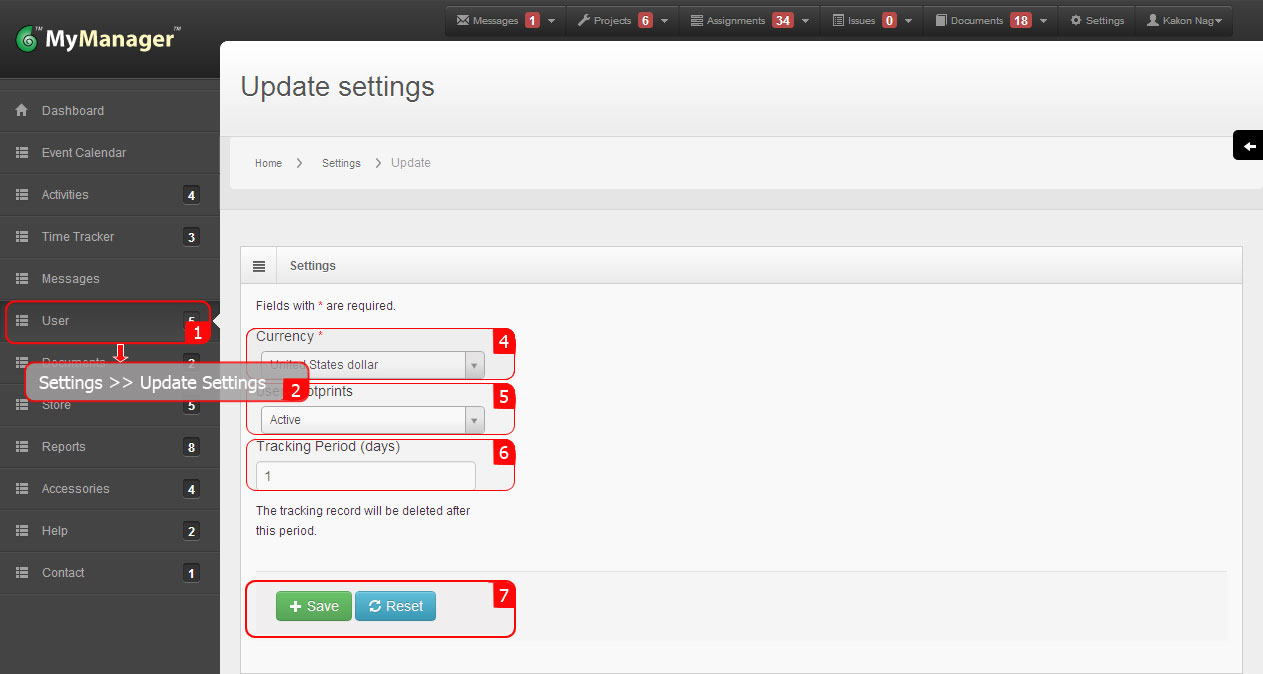
Task: Open Event Calendar from the sidebar
Action: click(x=84, y=153)
